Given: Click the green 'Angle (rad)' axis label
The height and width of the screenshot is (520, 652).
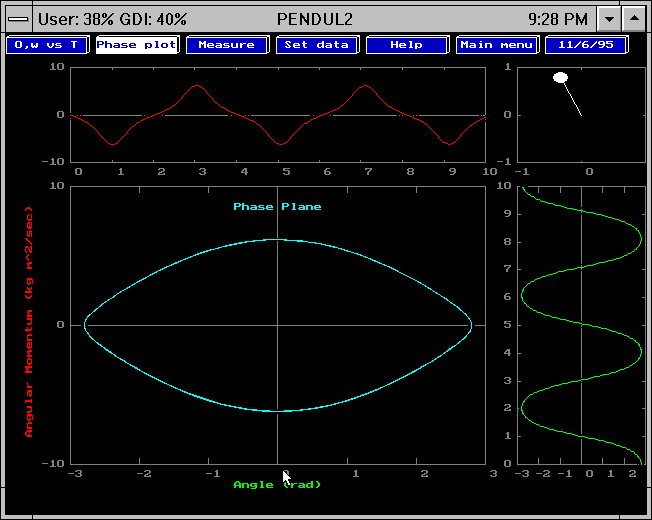Looking at the screenshot, I should pos(277,485).
